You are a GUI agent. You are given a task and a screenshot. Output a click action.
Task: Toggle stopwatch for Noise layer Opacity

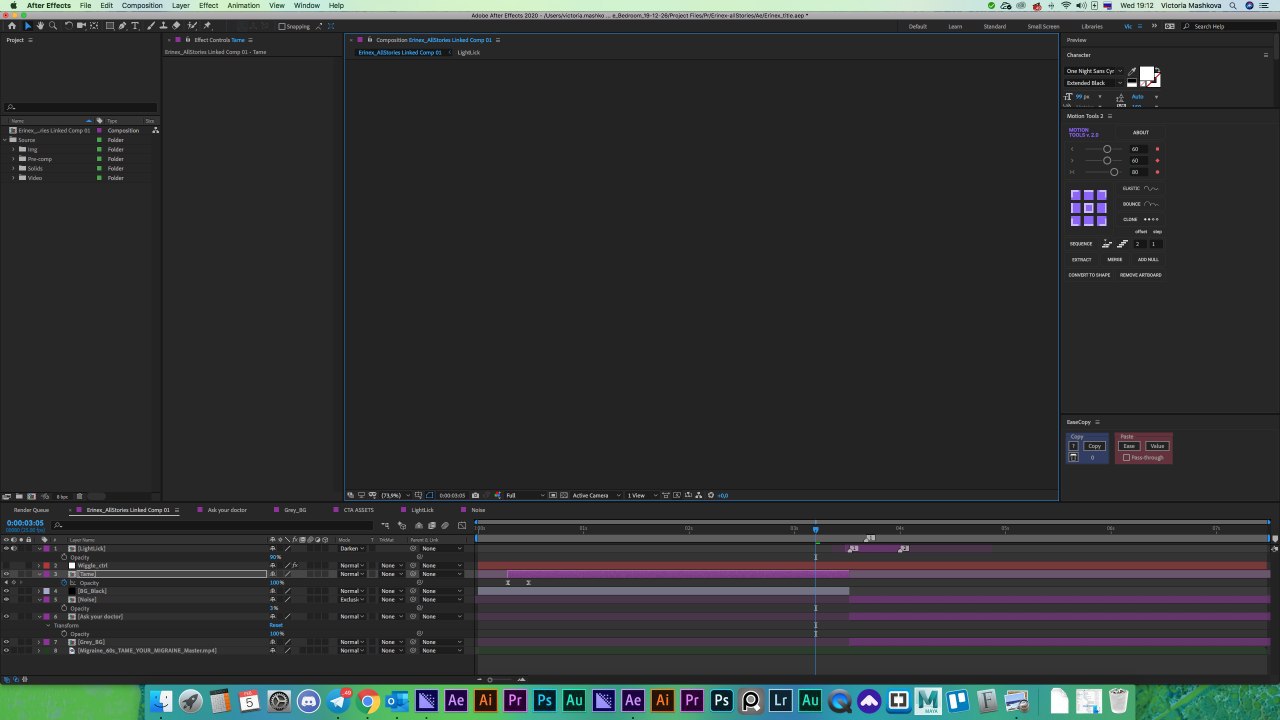point(64,608)
